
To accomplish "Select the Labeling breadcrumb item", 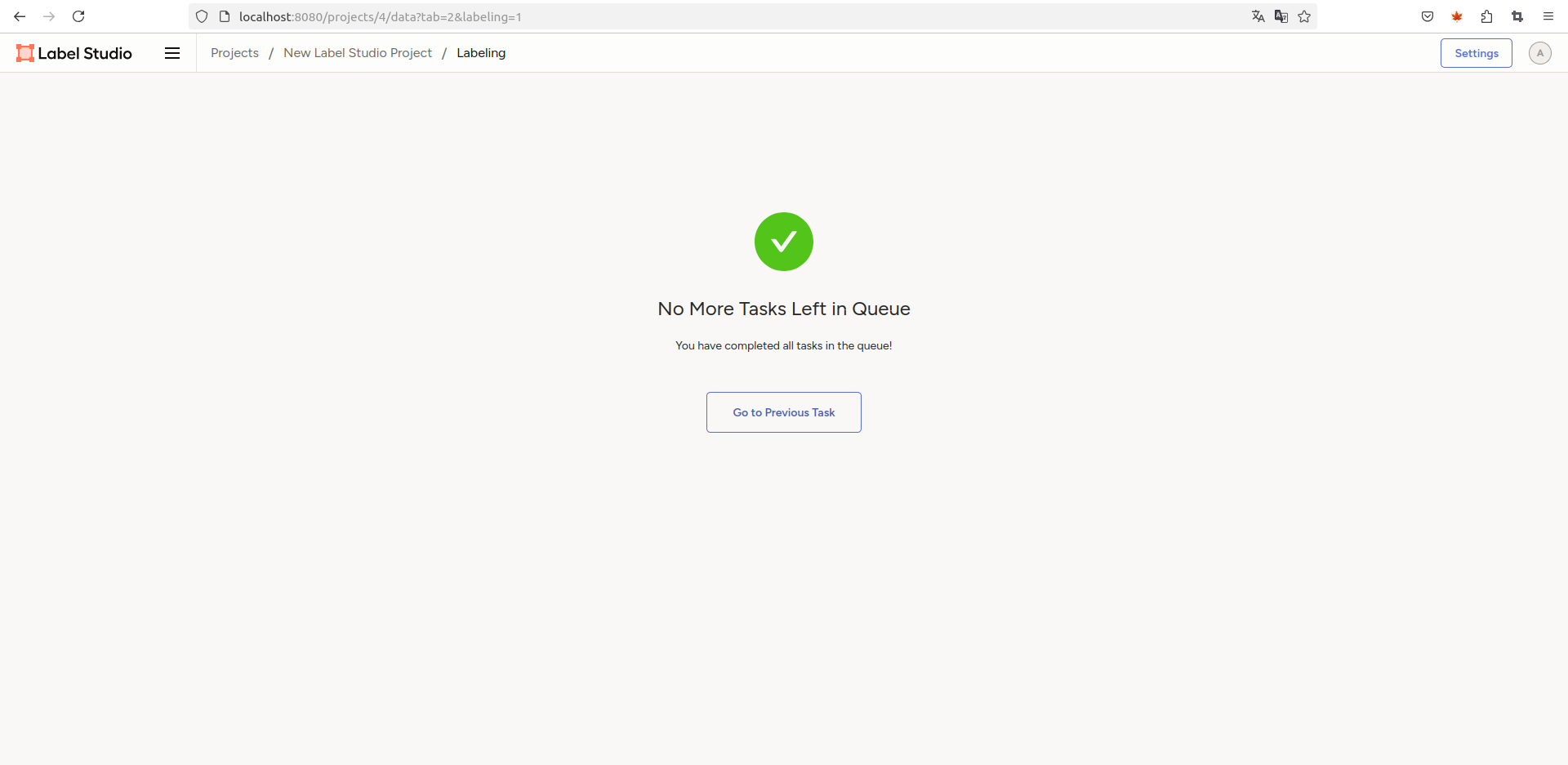I will pos(481,53).
